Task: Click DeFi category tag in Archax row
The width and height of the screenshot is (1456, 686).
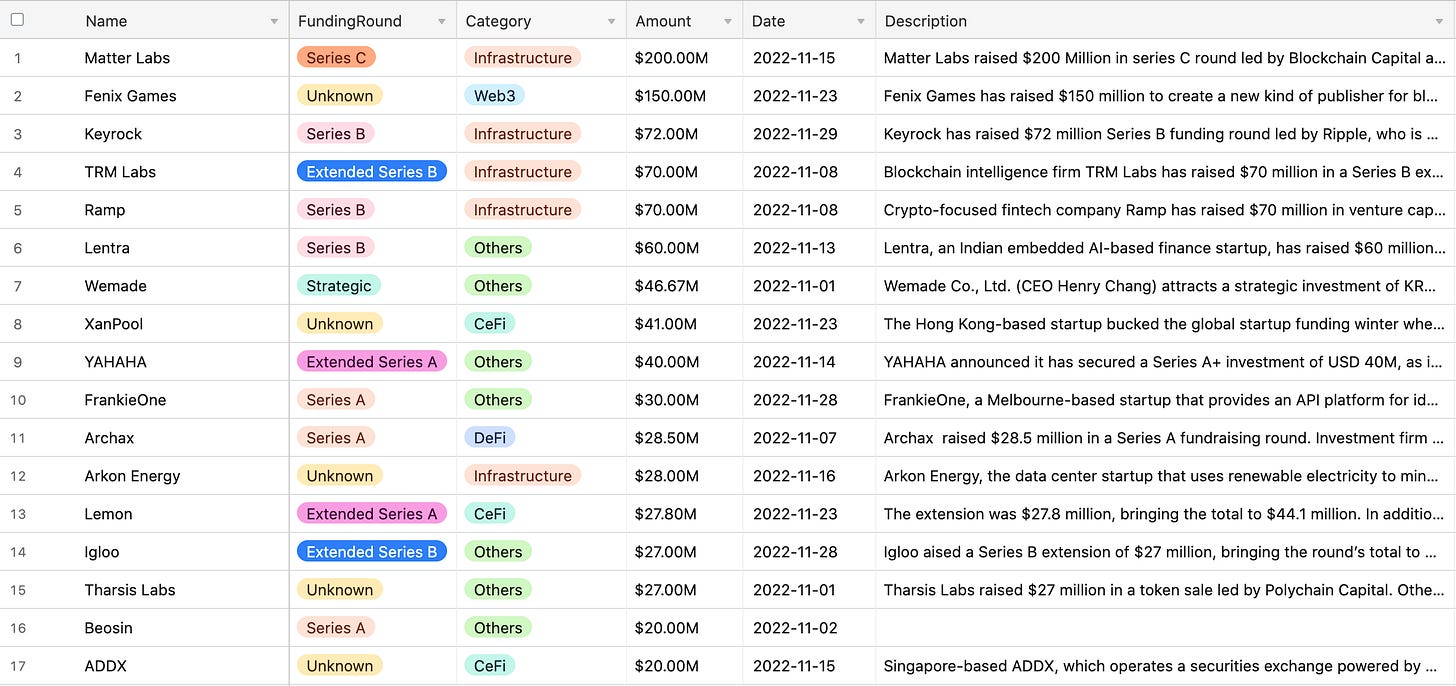Action: (490, 438)
